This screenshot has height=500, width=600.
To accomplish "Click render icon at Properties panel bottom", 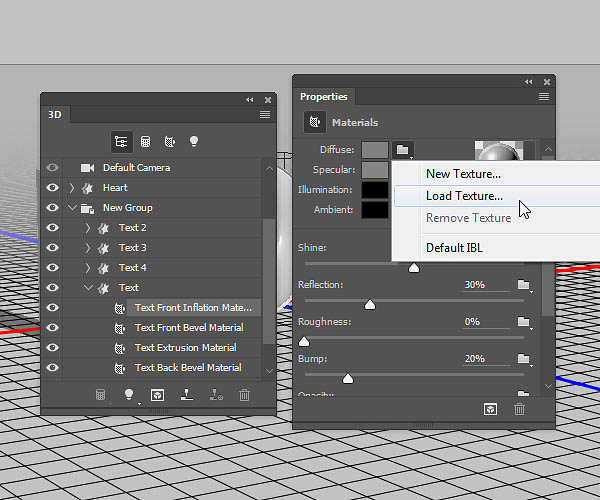I will tap(491, 409).
